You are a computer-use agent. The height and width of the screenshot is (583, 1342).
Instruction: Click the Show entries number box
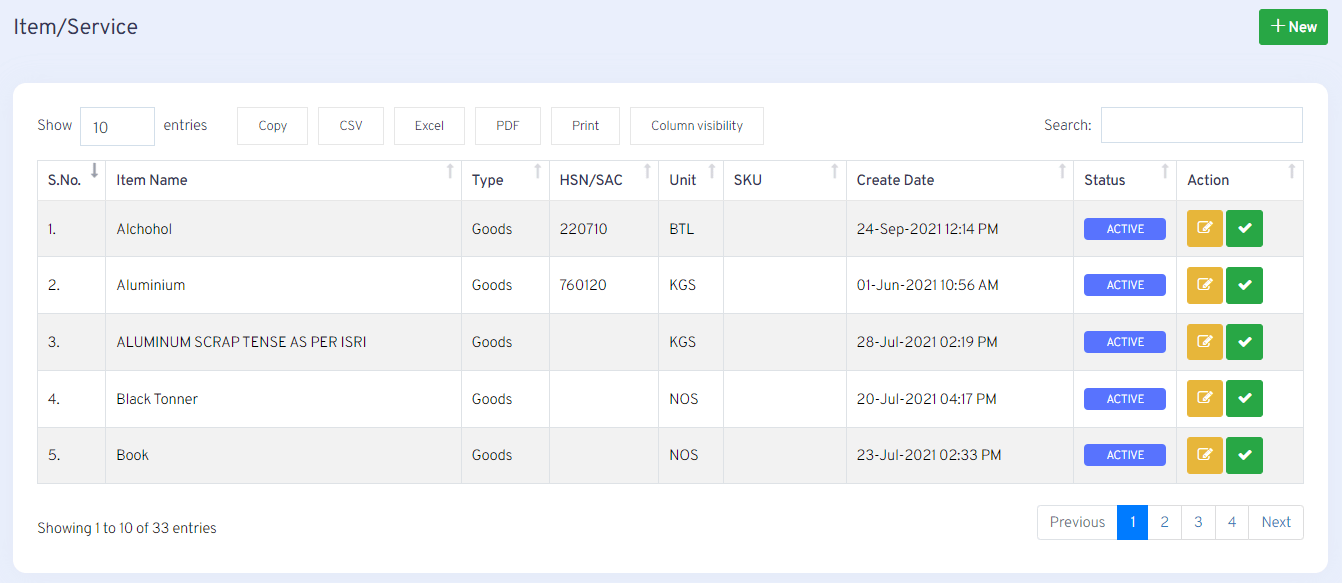point(117,127)
